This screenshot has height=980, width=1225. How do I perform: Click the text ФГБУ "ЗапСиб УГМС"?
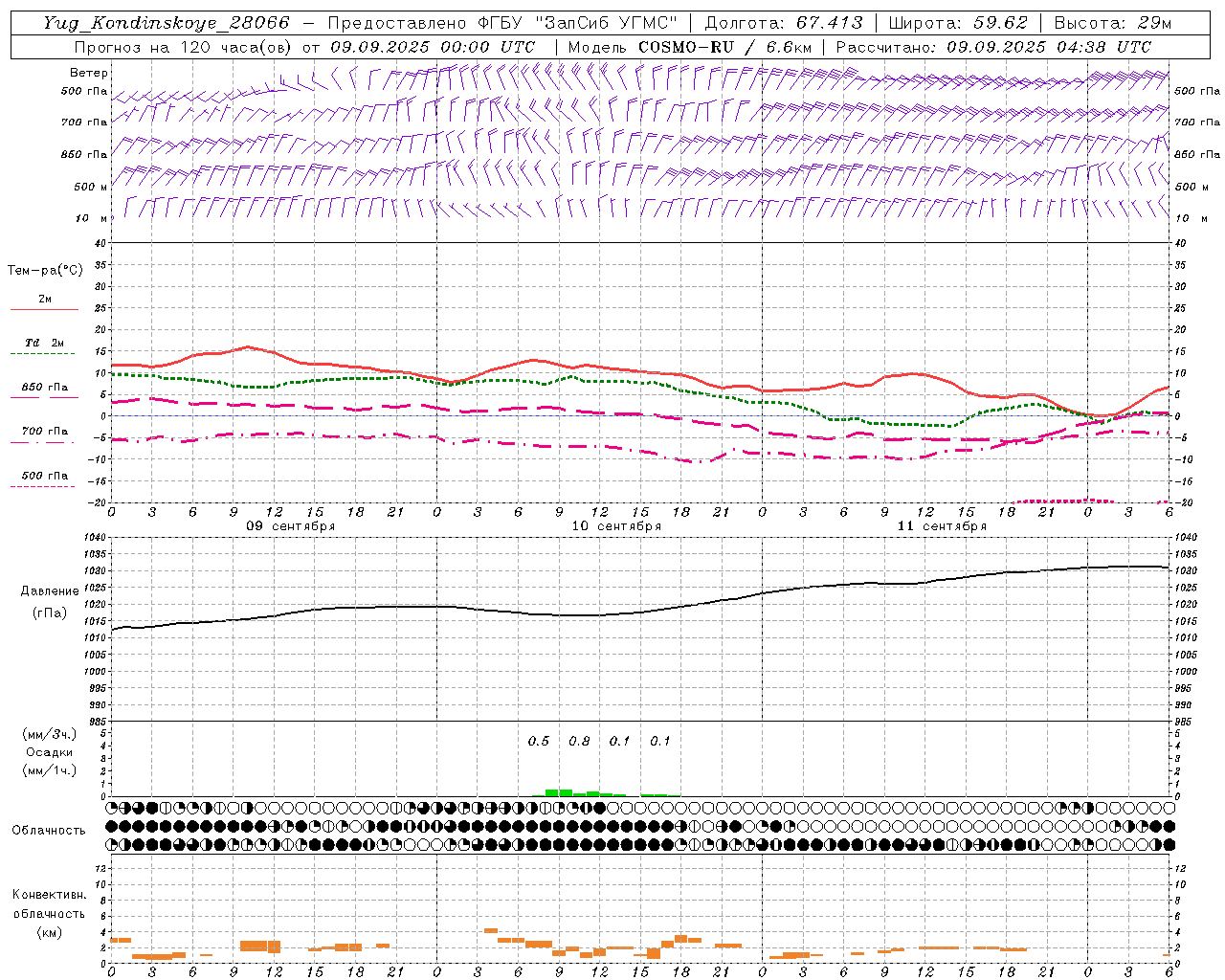pos(578,23)
